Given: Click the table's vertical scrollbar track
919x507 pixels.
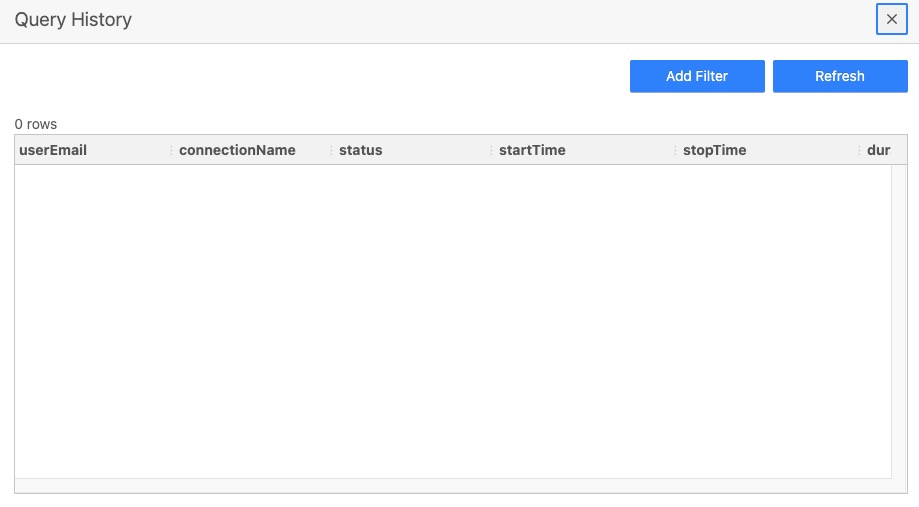Looking at the screenshot, I should [x=898, y=320].
